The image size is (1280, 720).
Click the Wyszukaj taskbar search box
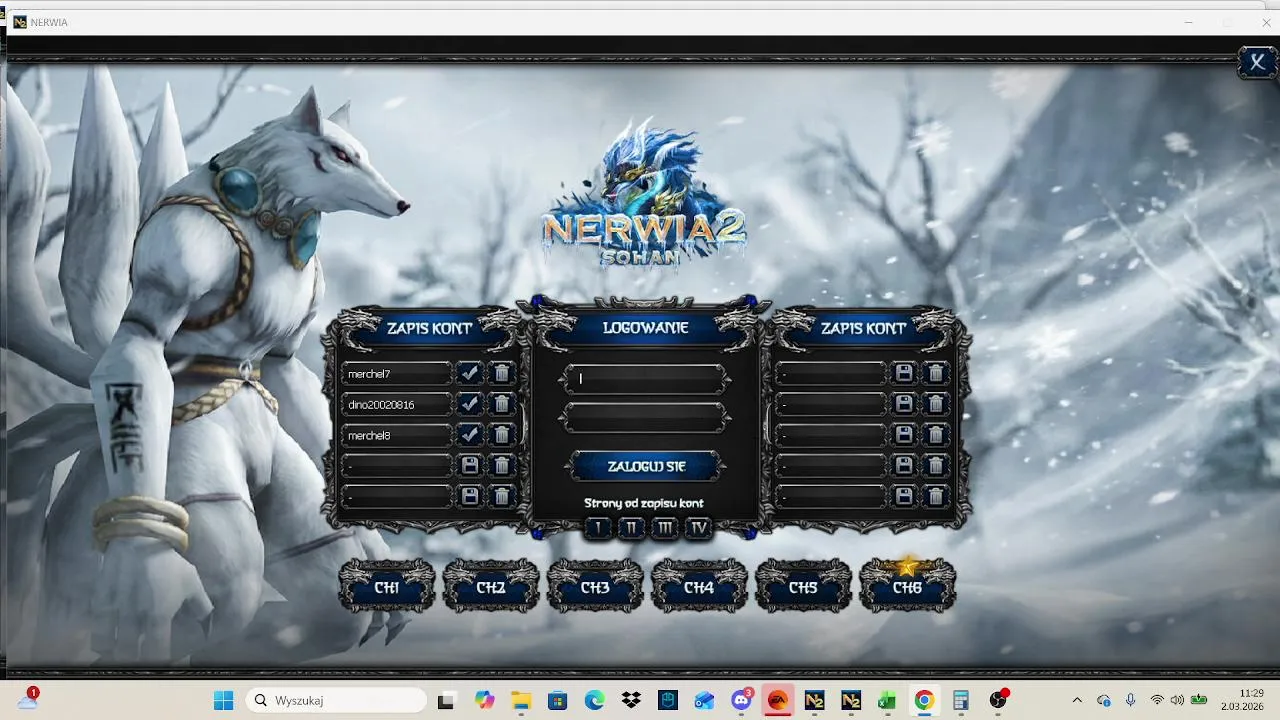click(x=337, y=700)
